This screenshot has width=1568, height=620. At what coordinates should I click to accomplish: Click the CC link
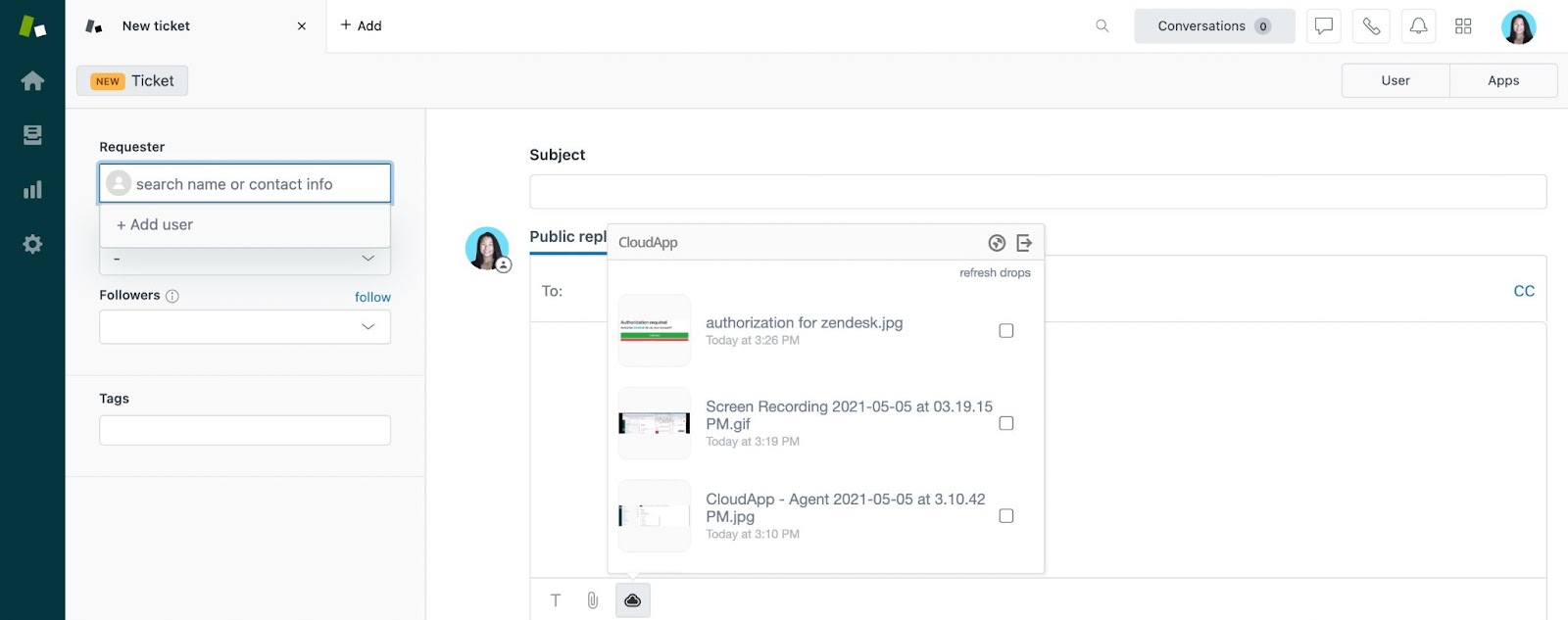point(1524,291)
